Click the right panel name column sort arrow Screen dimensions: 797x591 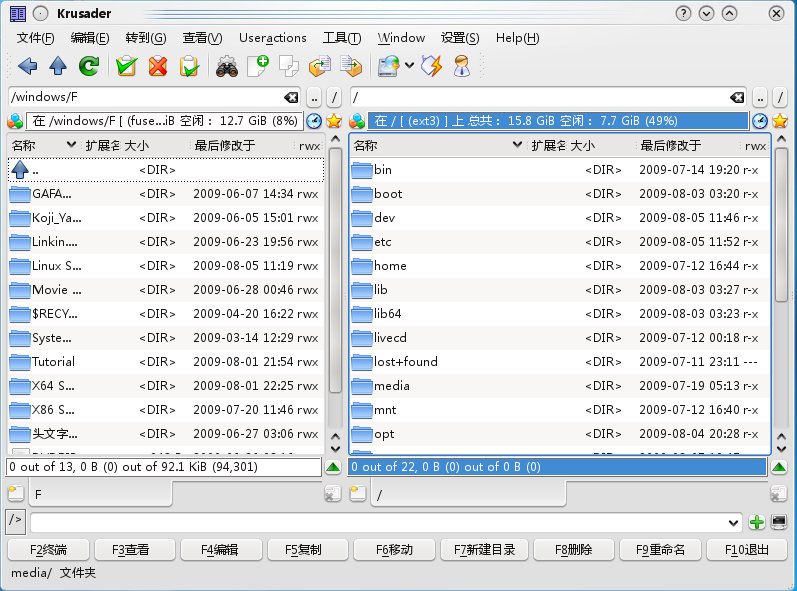(x=517, y=145)
